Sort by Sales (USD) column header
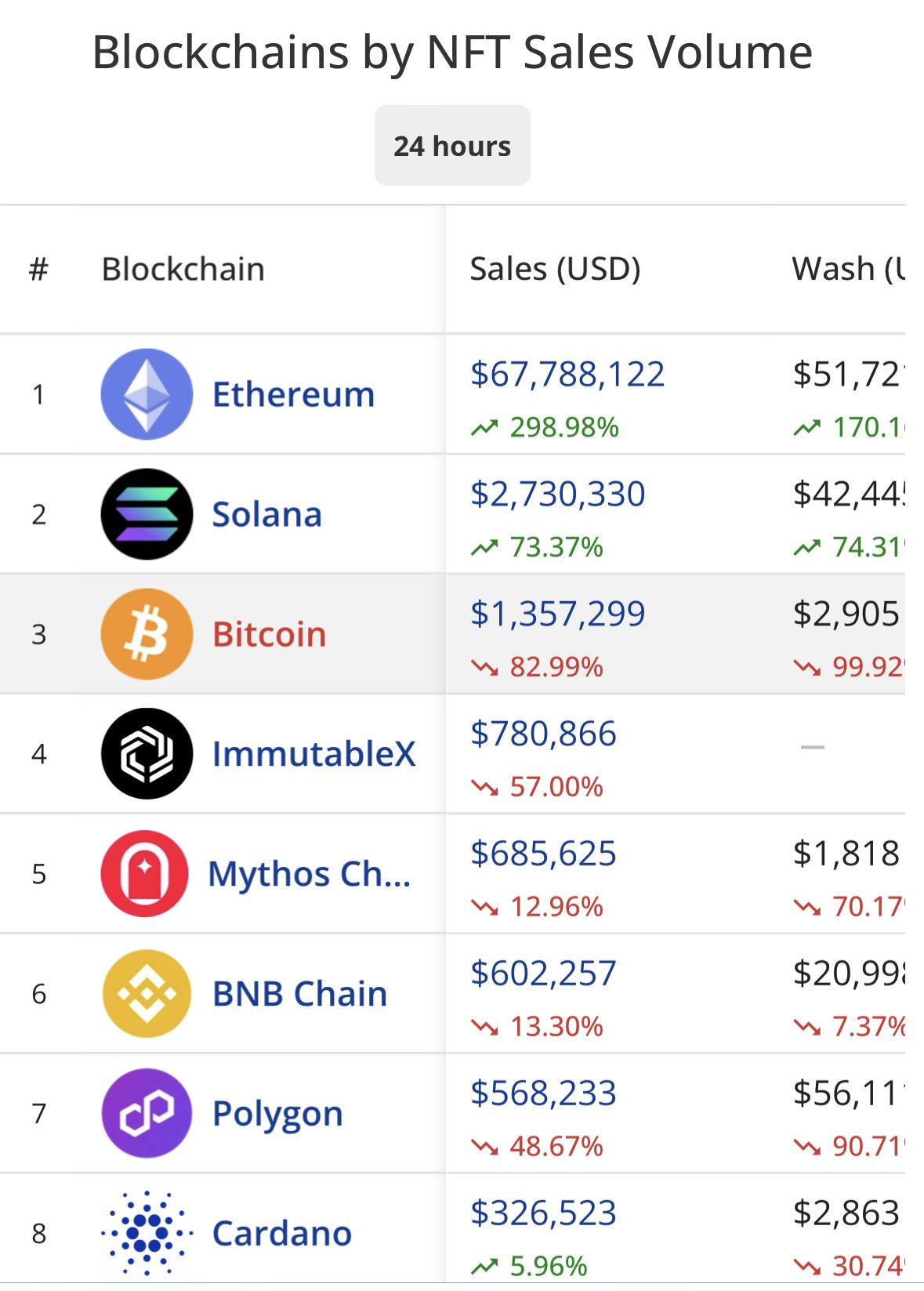The height and width of the screenshot is (1291, 924). point(556,269)
